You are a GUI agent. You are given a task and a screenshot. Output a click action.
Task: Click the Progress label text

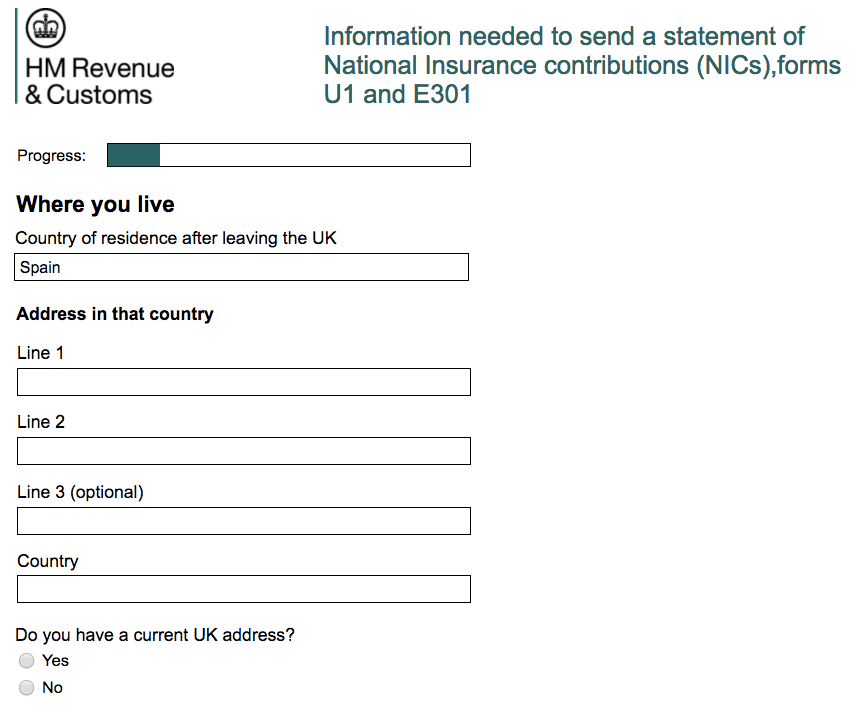(x=52, y=156)
